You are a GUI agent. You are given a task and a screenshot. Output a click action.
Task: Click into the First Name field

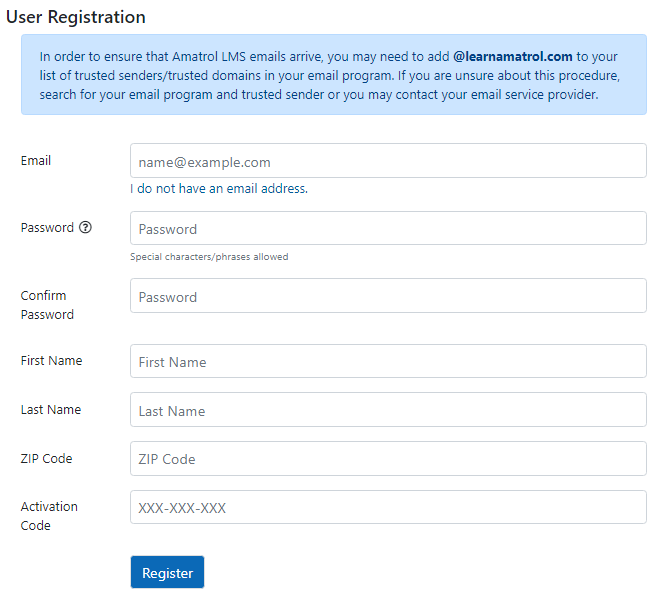click(388, 362)
